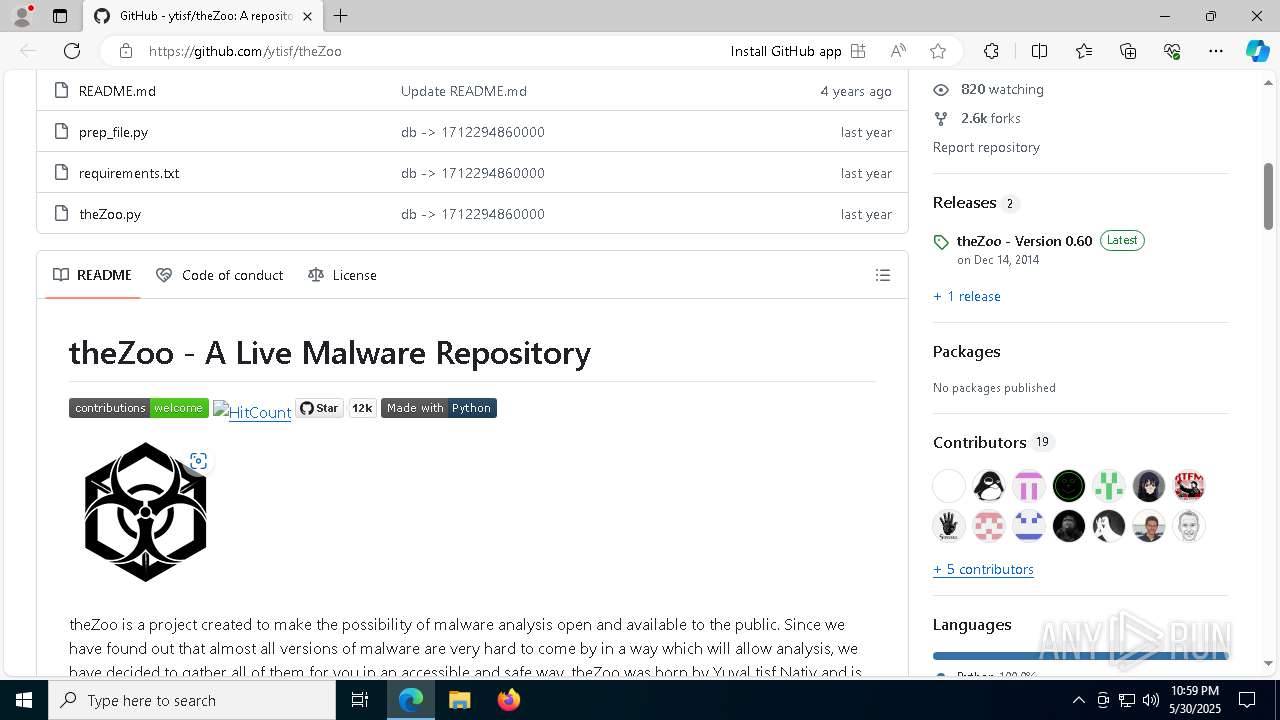
Task: Install GitHub app icon in address bar
Action: pos(858,51)
